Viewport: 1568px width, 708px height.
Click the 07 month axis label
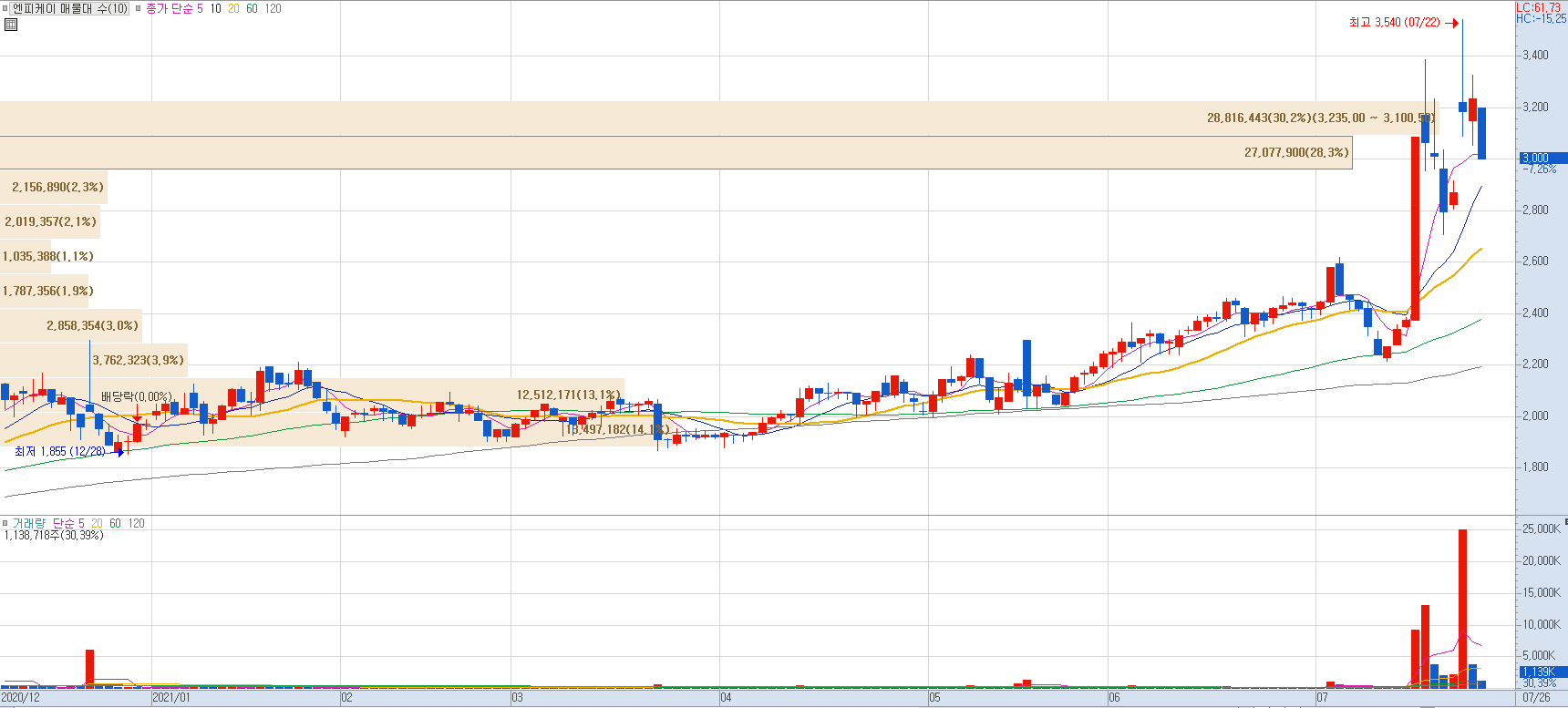pos(1322,698)
